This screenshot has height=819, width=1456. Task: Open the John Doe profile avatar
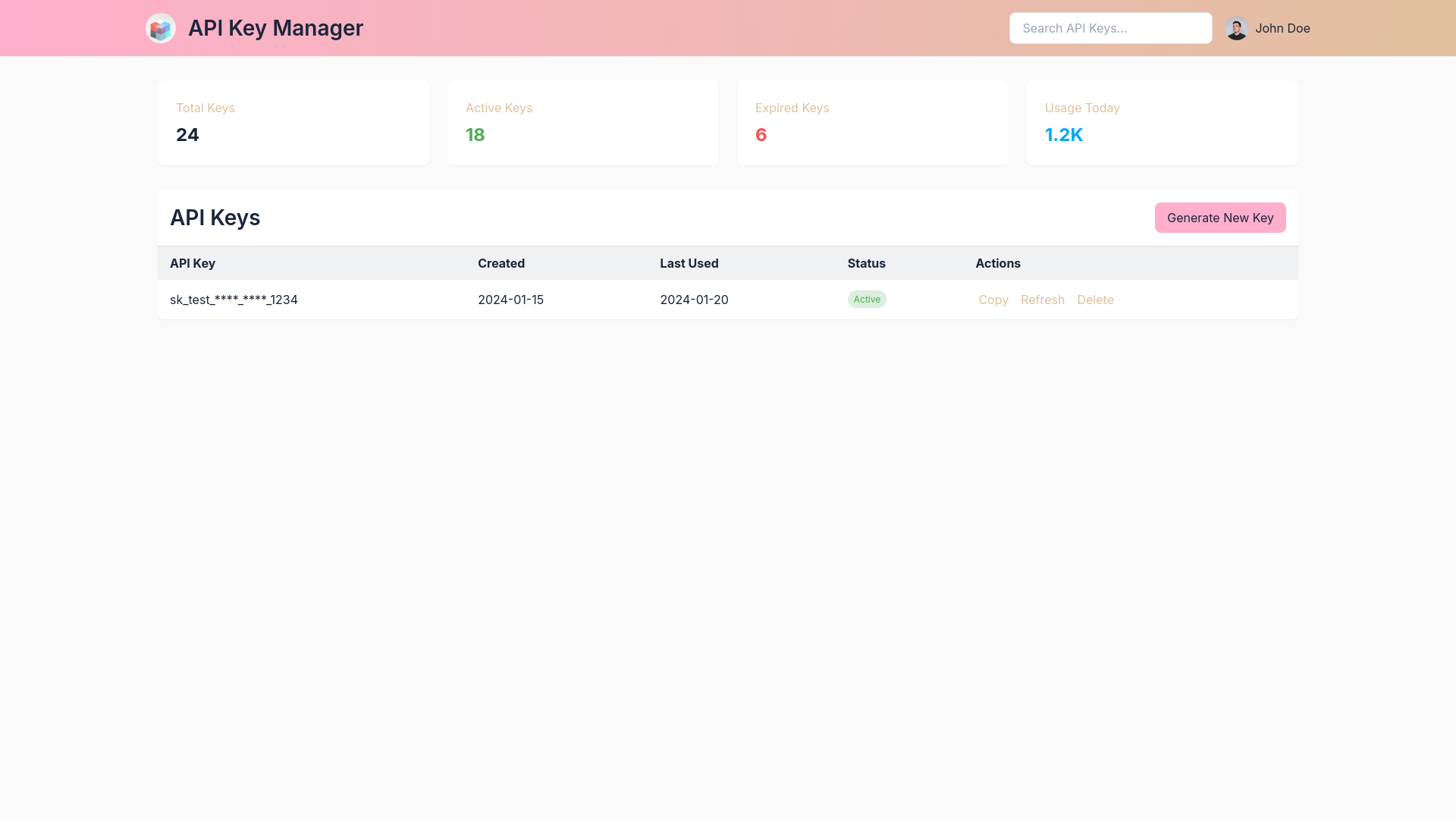pos(1237,28)
